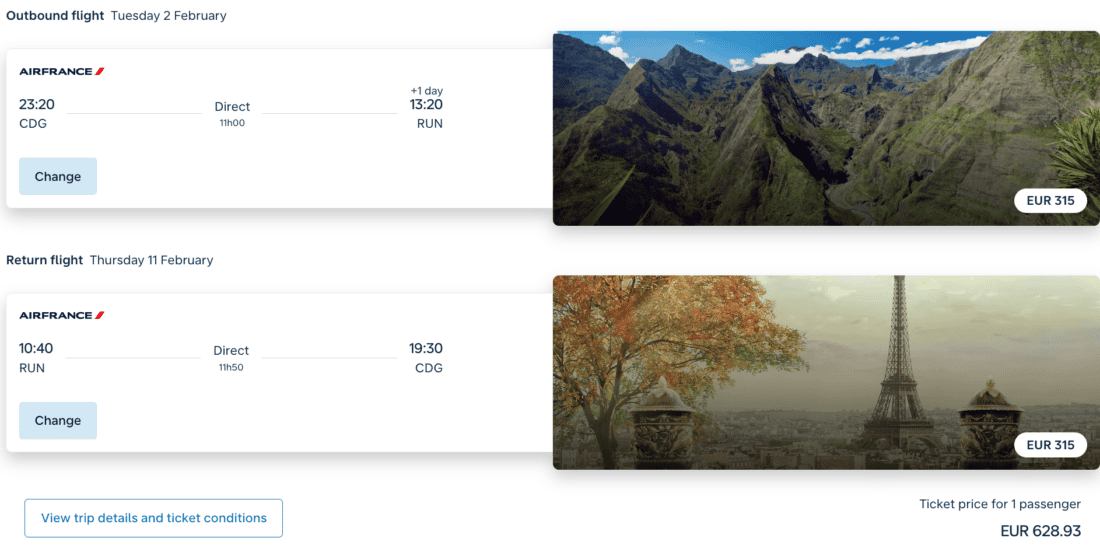Image resolution: width=1100 pixels, height=552 pixels.
Task: Click the EUR 315 badge on Paris photo
Action: coord(1050,445)
